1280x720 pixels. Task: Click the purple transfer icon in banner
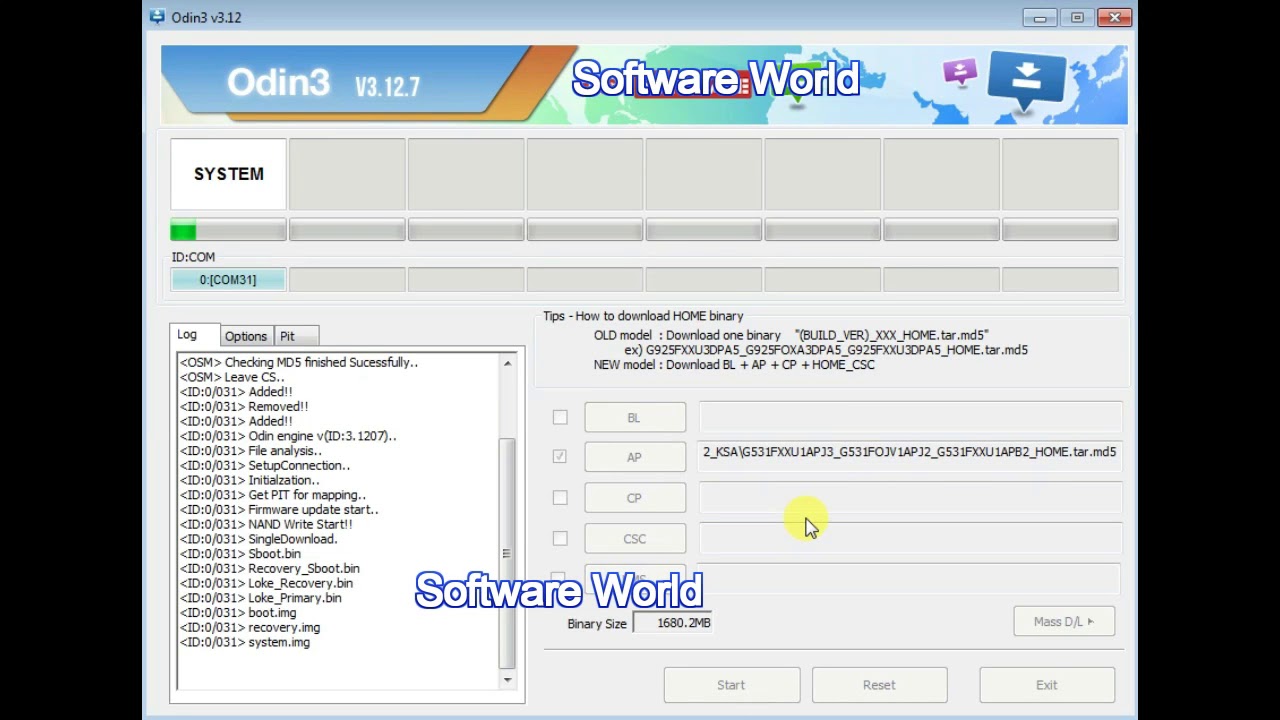point(959,72)
